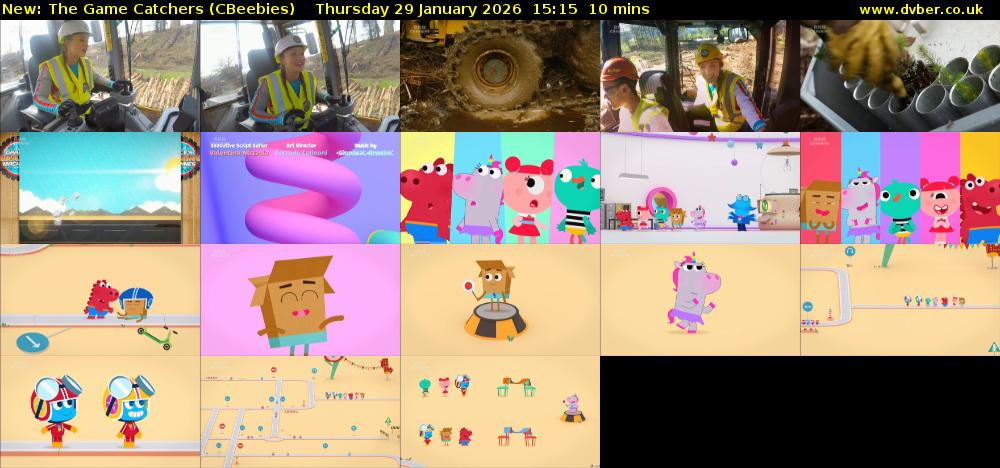Click the duration text '10 mins'
The image size is (1000, 468).
[619, 9]
